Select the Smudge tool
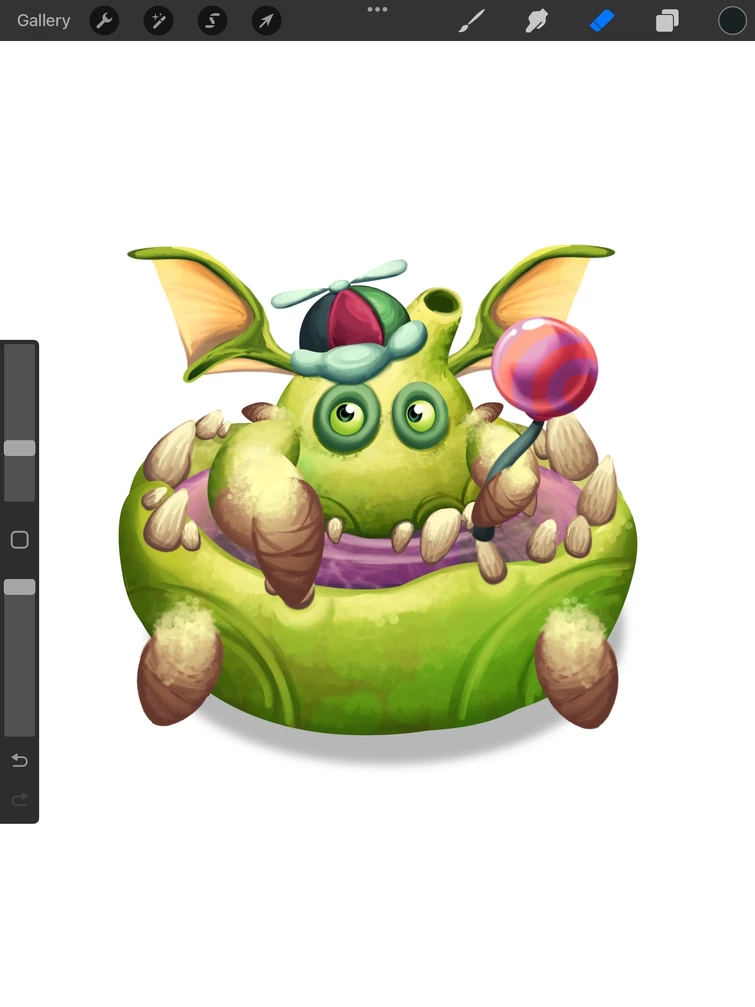 click(x=536, y=21)
